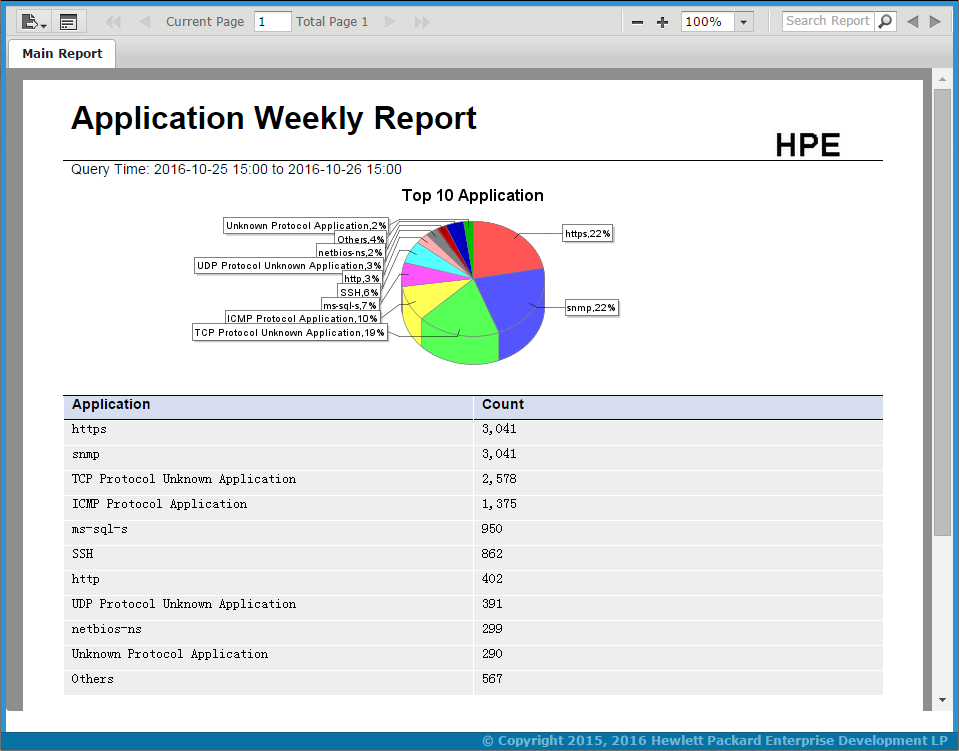Toggle the parameter panel icon
This screenshot has width=959, height=751.
point(68,22)
